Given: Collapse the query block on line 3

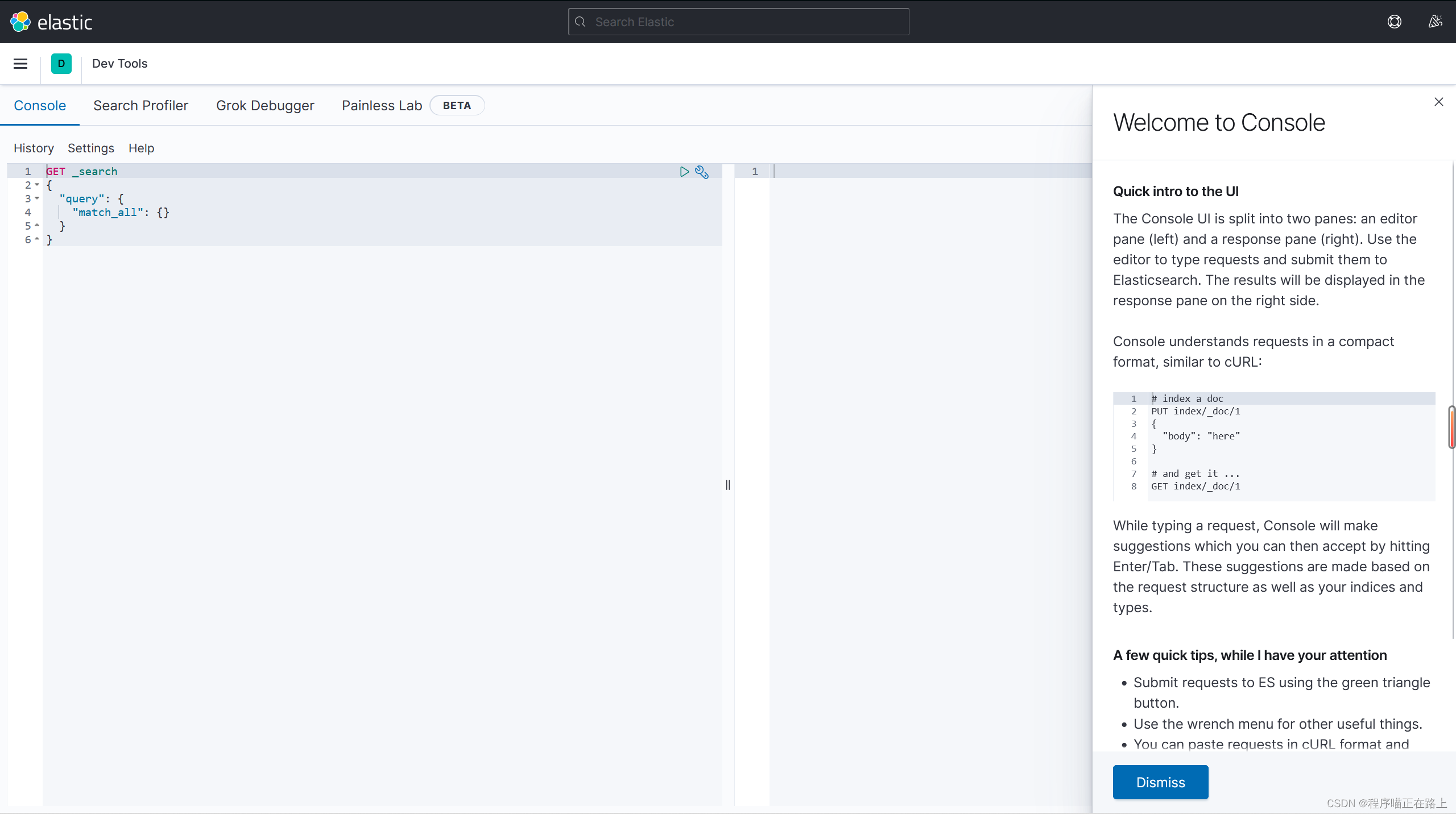Looking at the screenshot, I should pos(37,198).
